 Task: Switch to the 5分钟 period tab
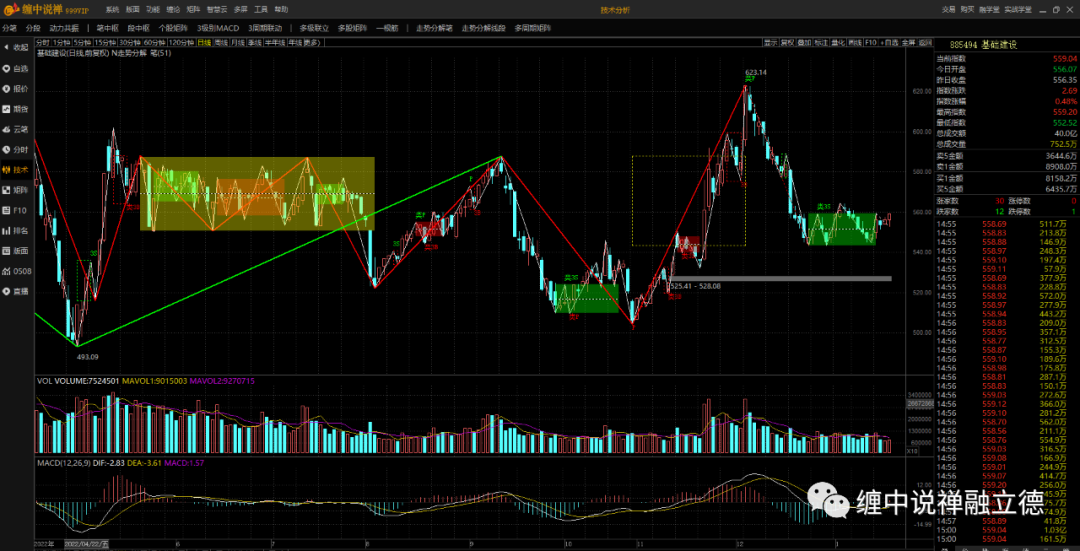pyautogui.click(x=82, y=43)
